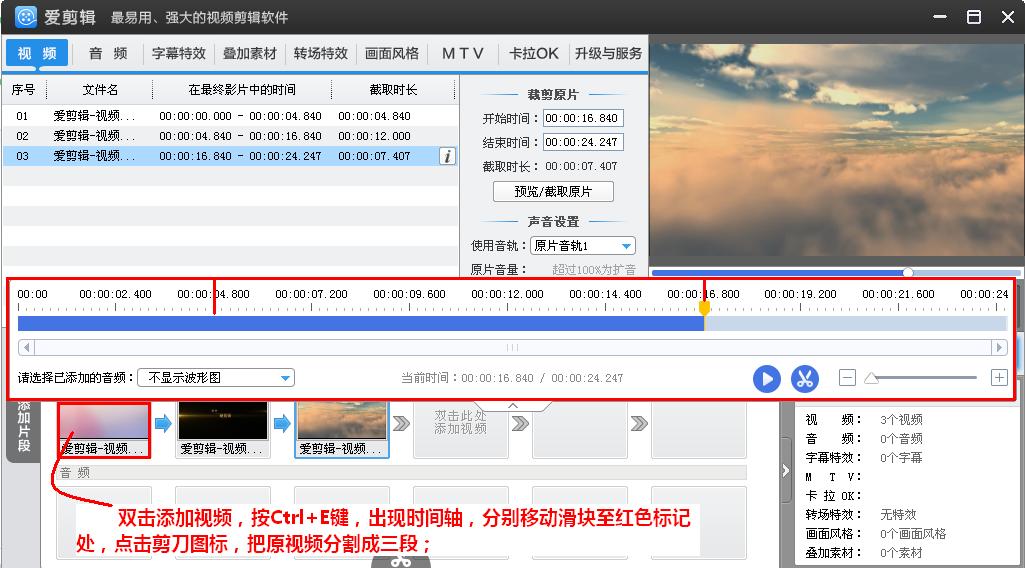The height and width of the screenshot is (568, 1025).
Task: Select the second dark video clip thumbnail
Action: [x=223, y=429]
